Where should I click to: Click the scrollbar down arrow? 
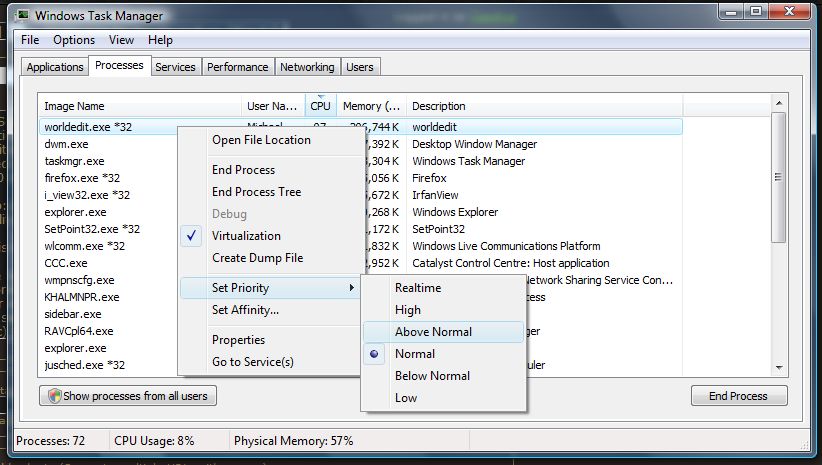pyautogui.click(x=778, y=367)
